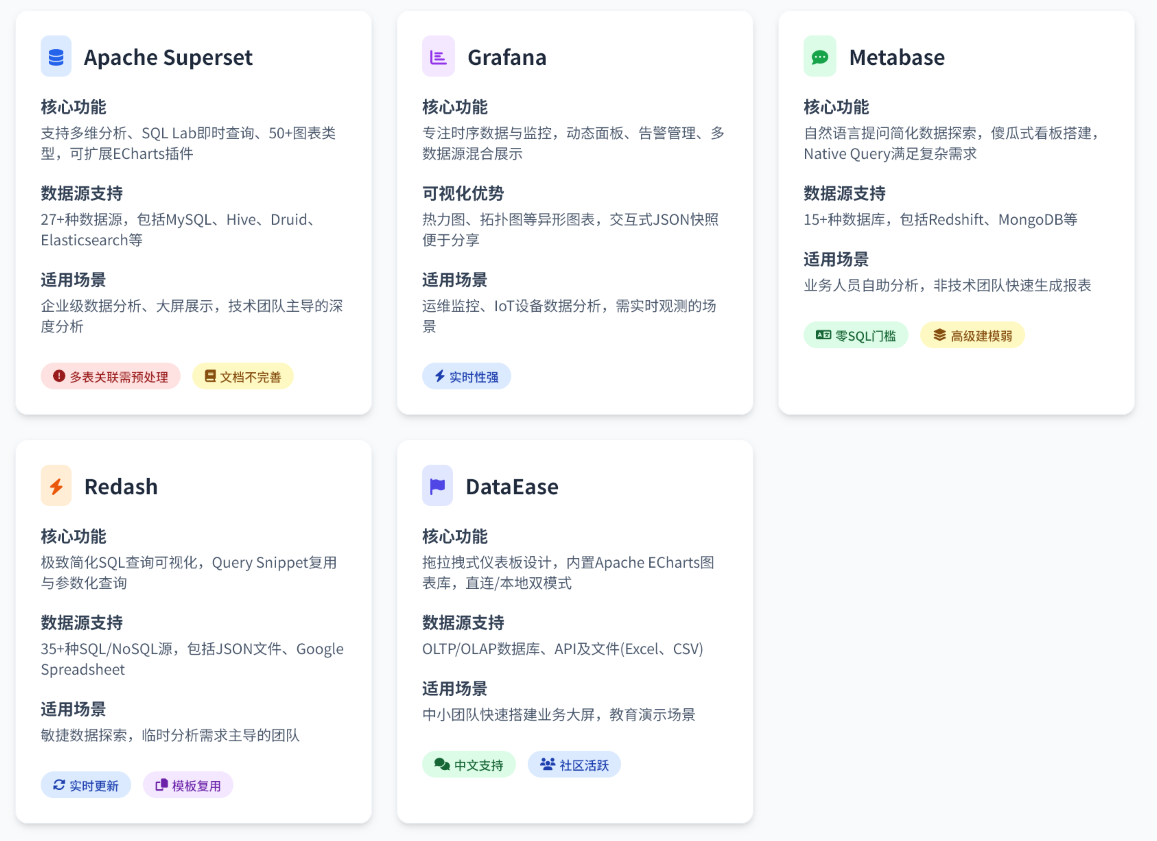Click the chat icon in 中文支持 tag
Image resolution: width=1157 pixels, height=841 pixels.
click(x=442, y=764)
